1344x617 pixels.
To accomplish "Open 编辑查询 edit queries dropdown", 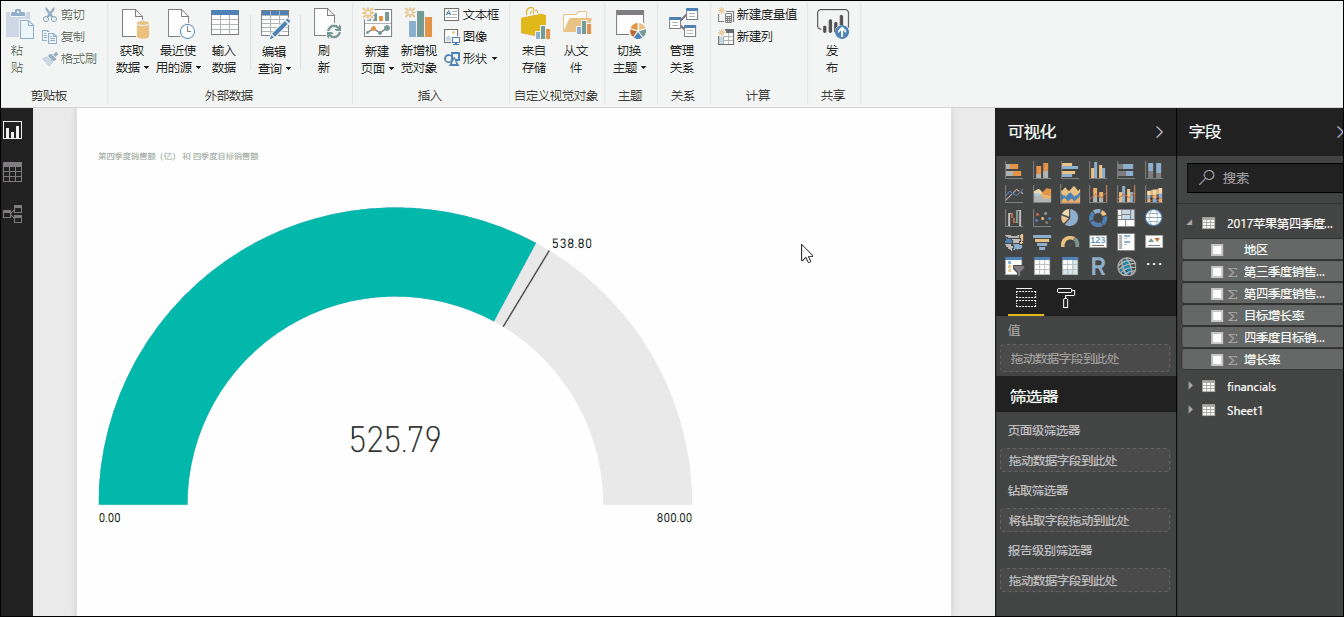I will 274,43.
